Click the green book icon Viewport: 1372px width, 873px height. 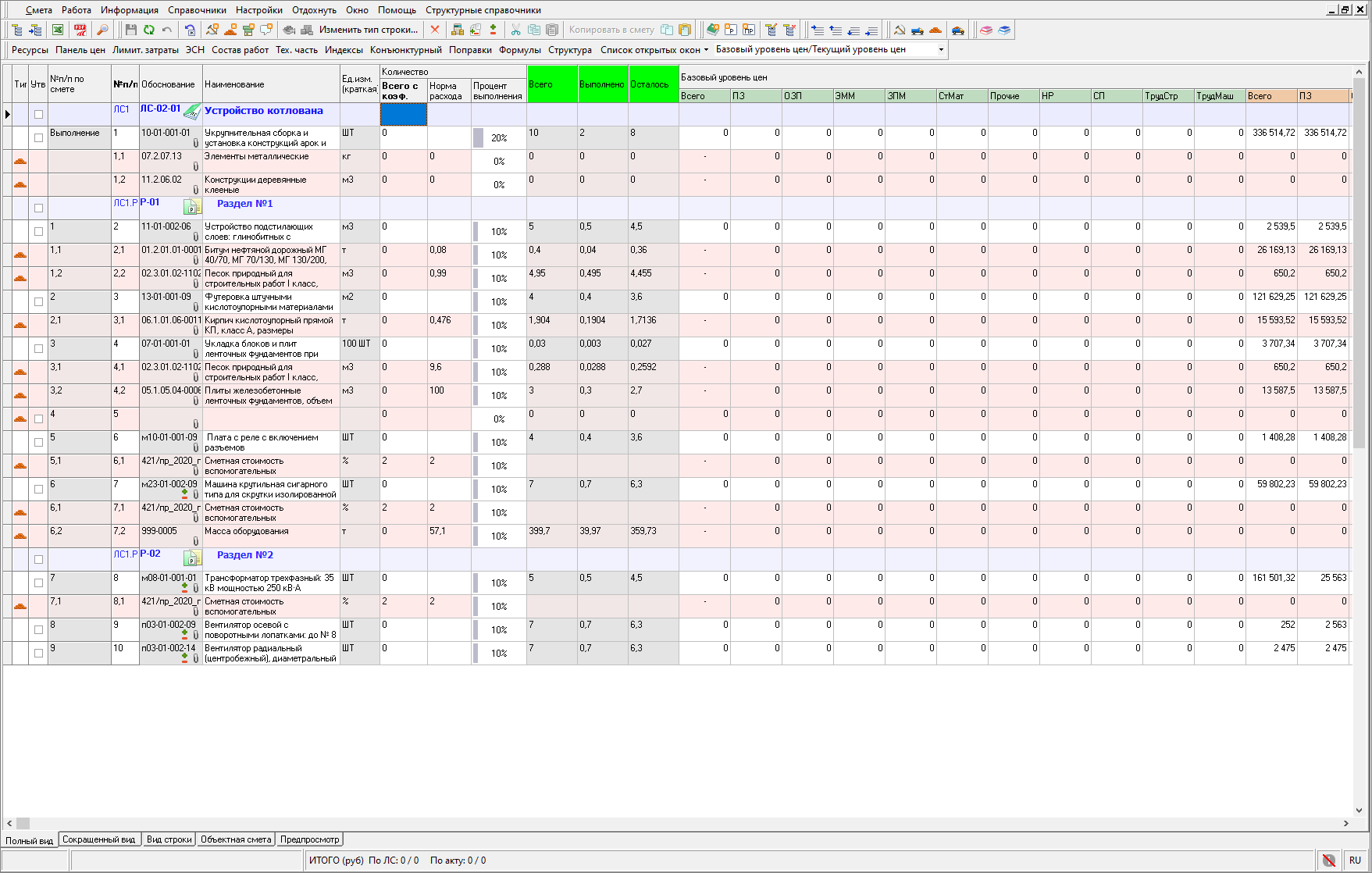pos(712,30)
